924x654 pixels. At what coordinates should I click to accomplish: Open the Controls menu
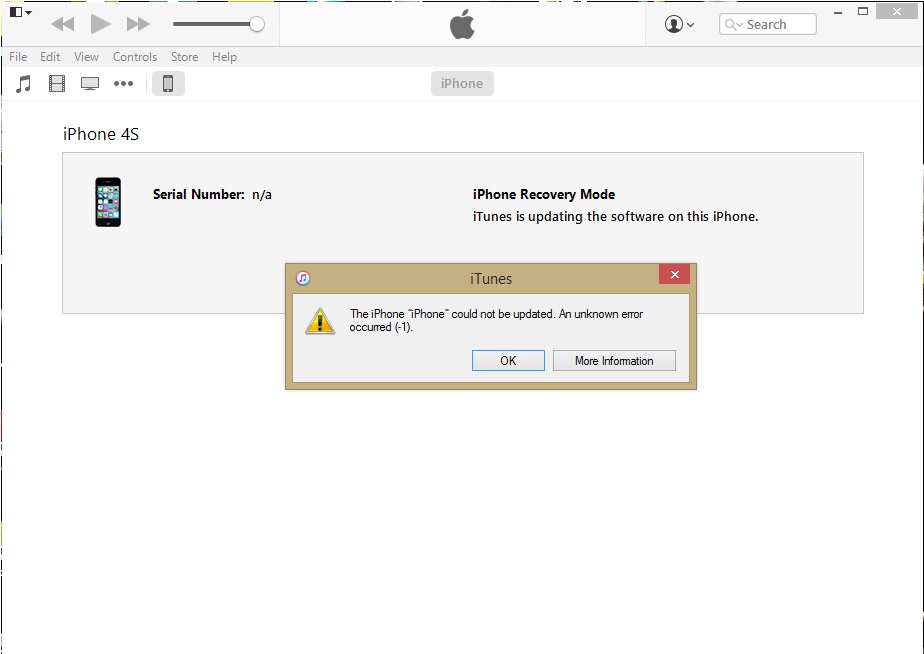point(135,57)
